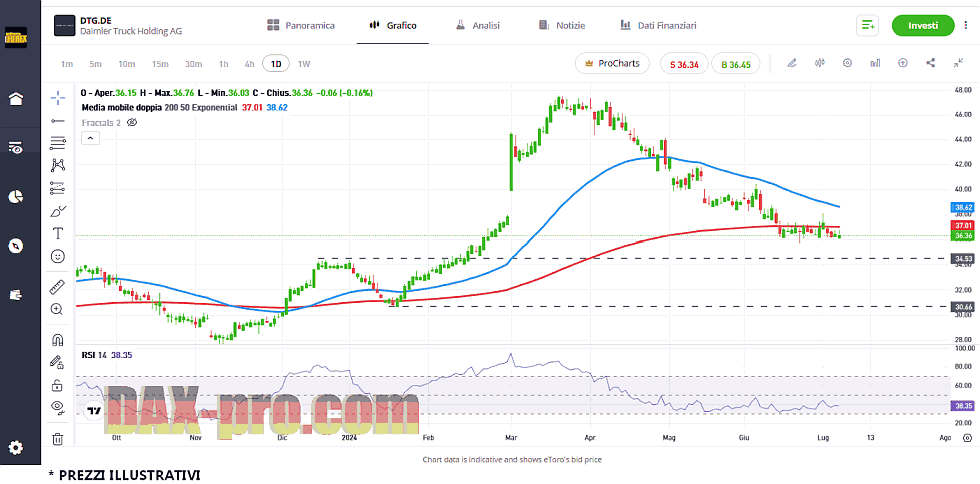Open the indicators bar chart icon

click(x=875, y=63)
